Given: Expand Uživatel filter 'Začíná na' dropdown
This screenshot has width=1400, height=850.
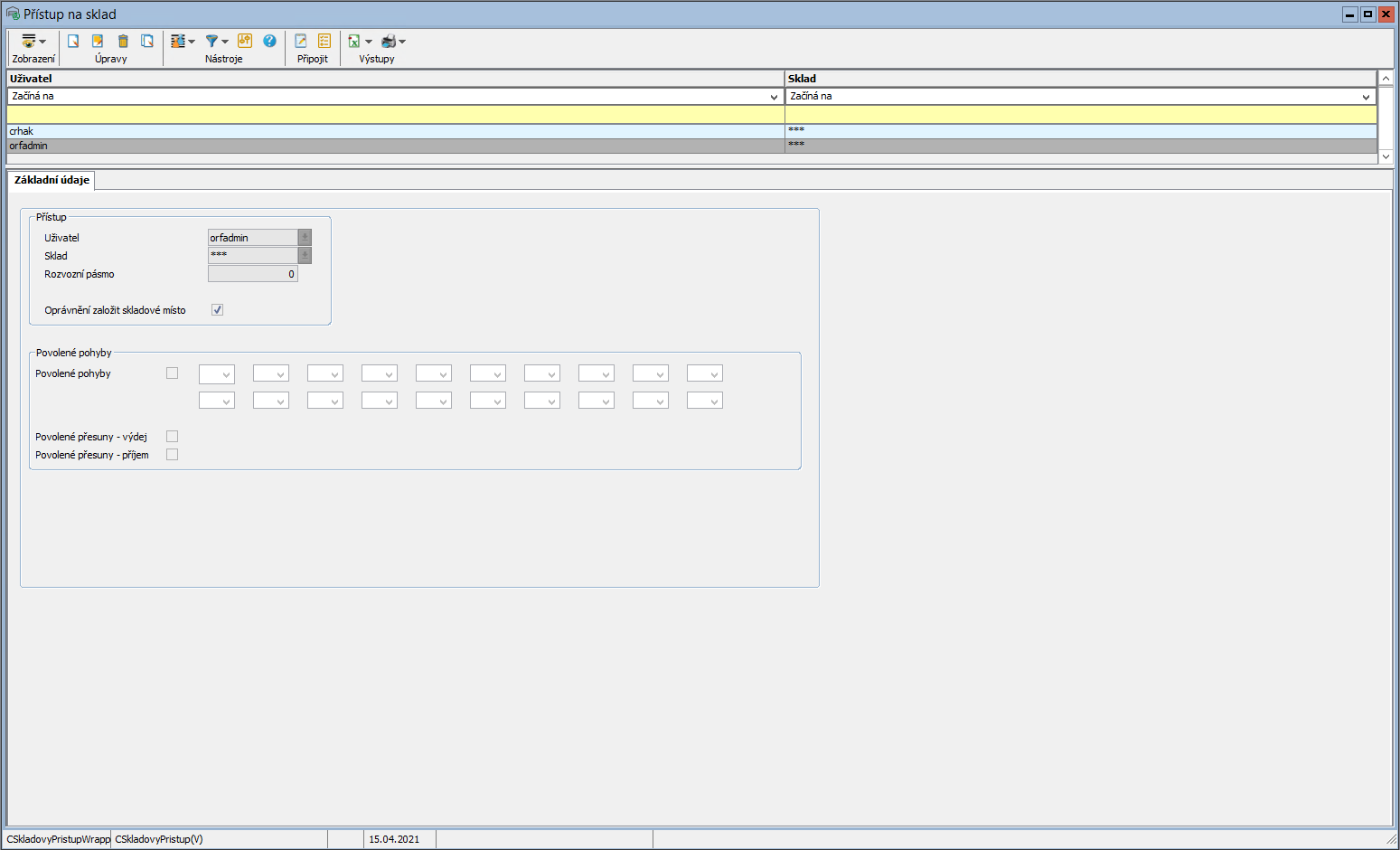Looking at the screenshot, I should tap(774, 97).
